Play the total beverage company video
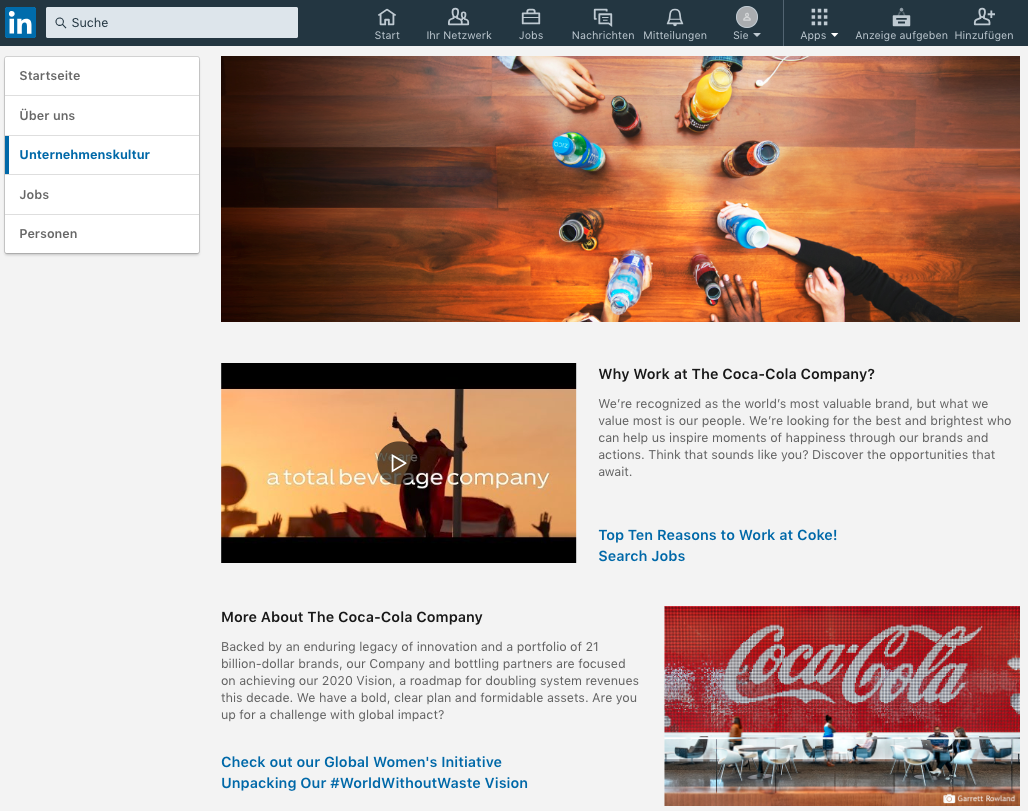This screenshot has height=811, width=1028. pos(398,463)
